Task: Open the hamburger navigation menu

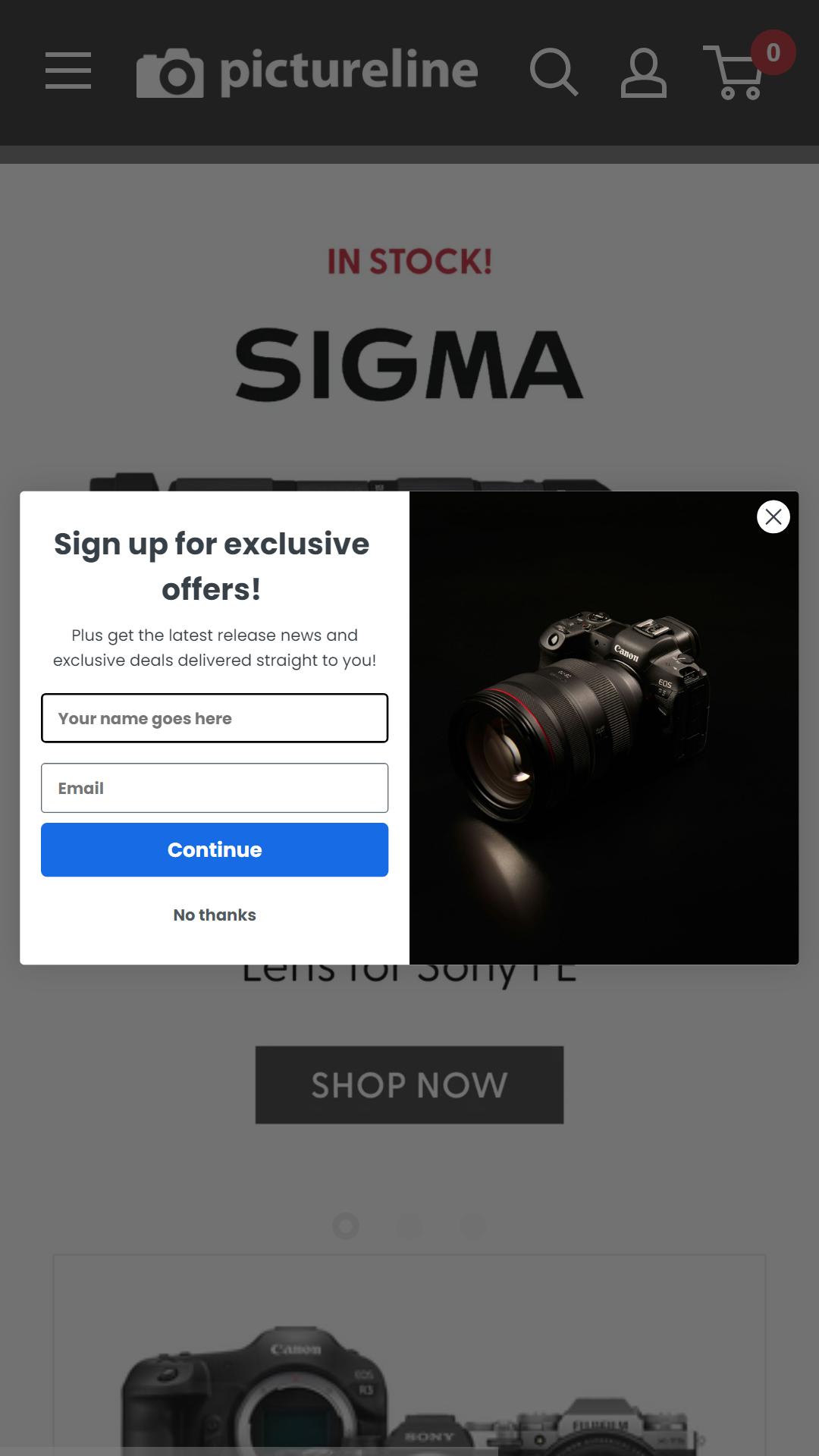Action: point(68,71)
